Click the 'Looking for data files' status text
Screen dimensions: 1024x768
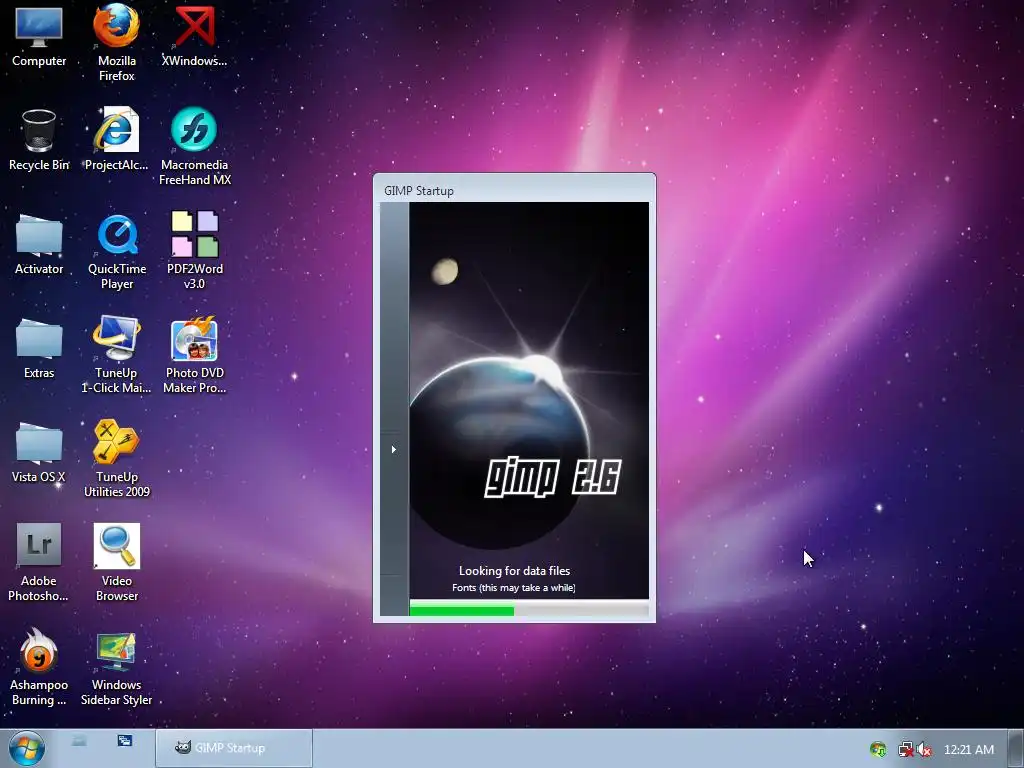click(515, 571)
